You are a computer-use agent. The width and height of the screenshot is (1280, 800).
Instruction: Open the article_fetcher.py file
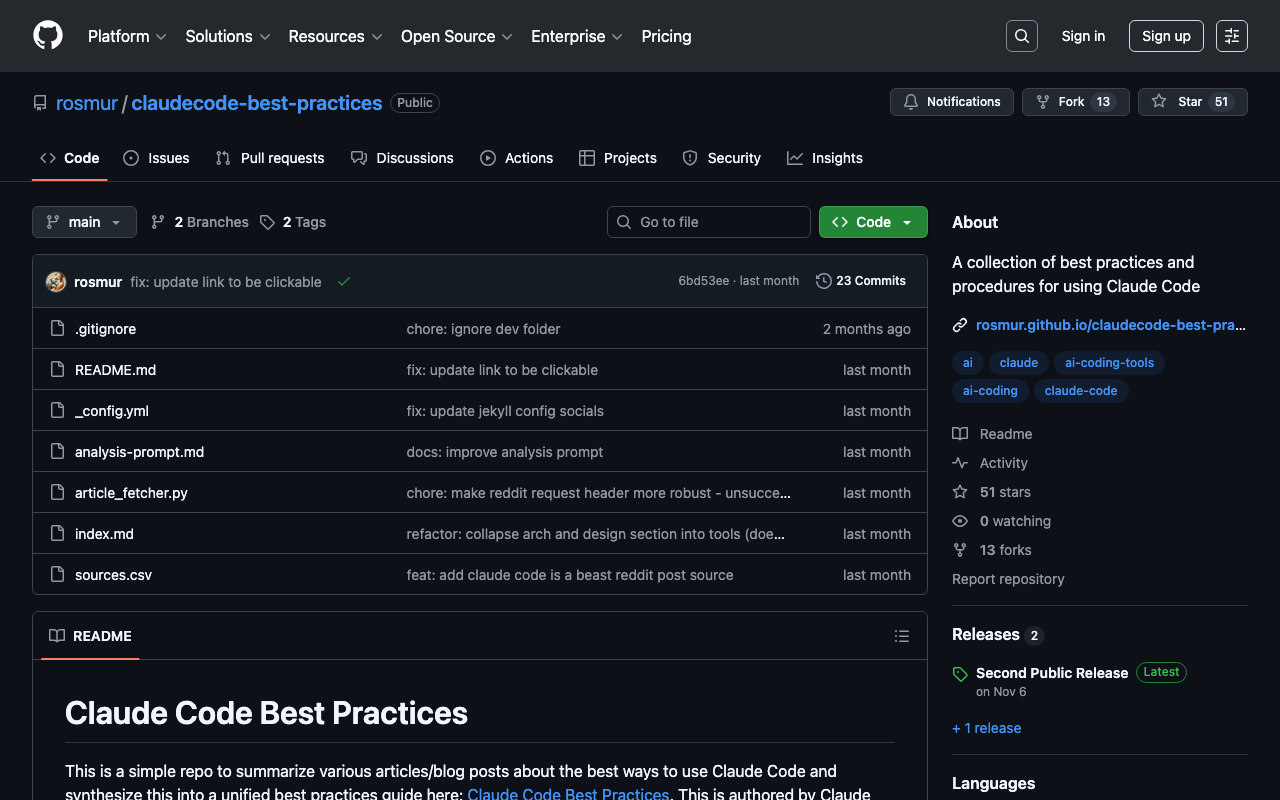[131, 493]
